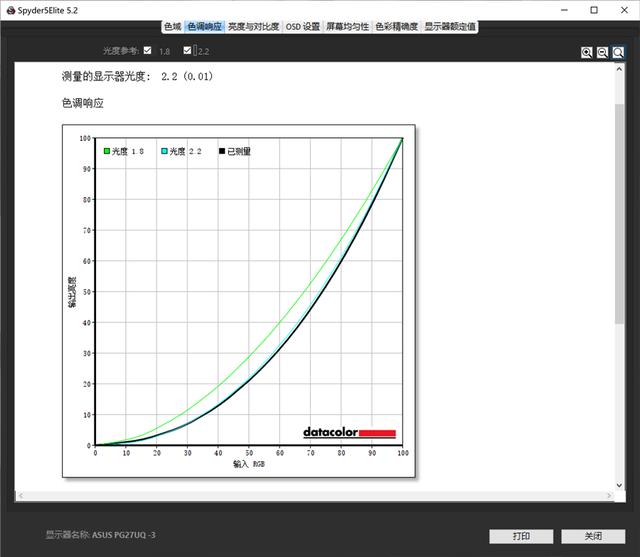Click the 光度参考 label
This screenshot has width=640, height=557.
(121, 51)
